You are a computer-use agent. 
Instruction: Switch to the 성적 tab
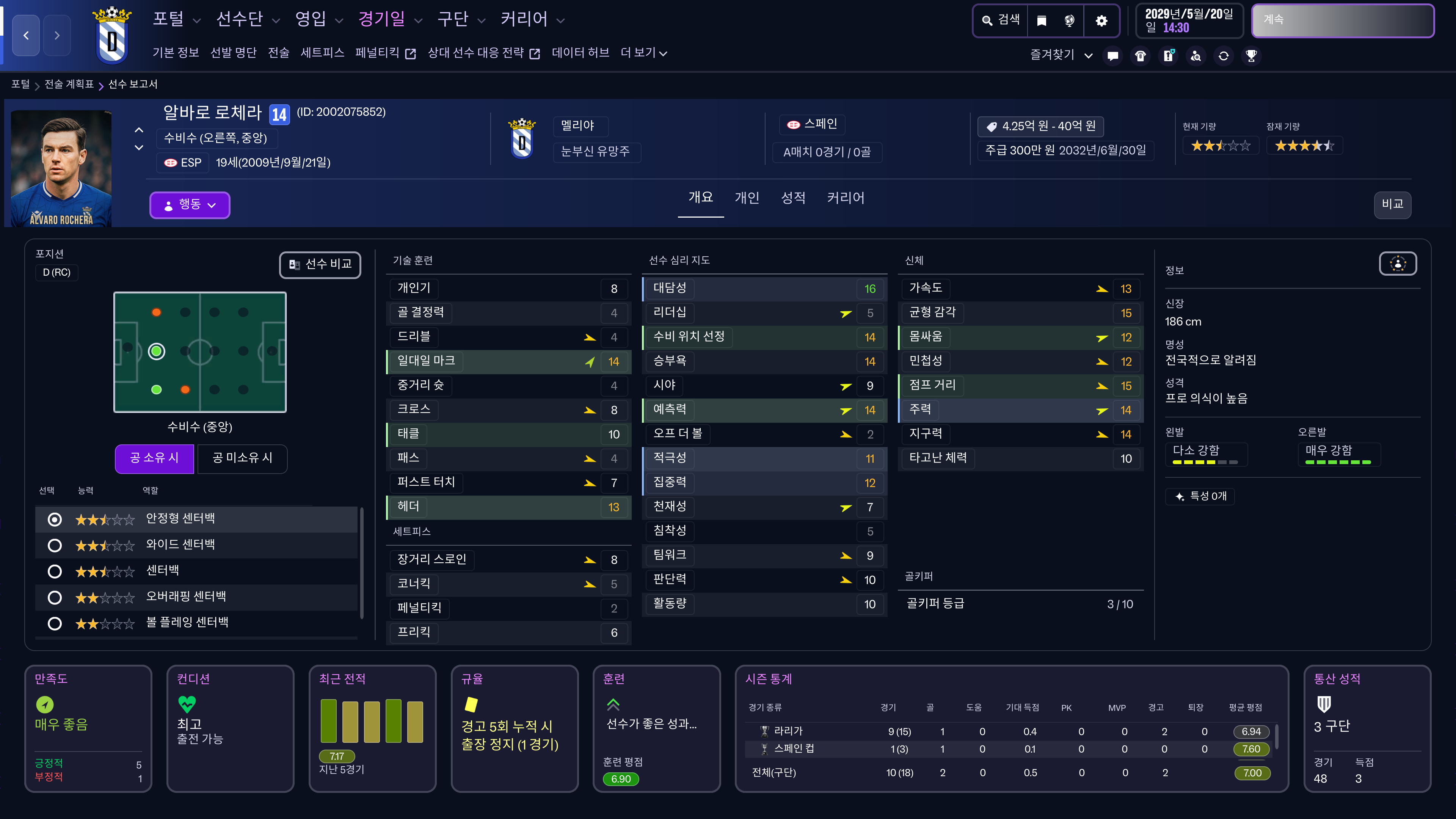792,198
